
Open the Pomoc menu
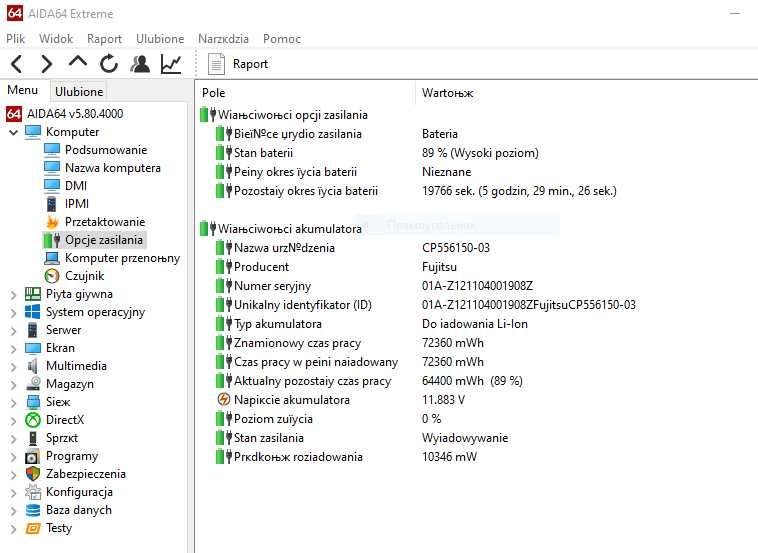pos(282,39)
